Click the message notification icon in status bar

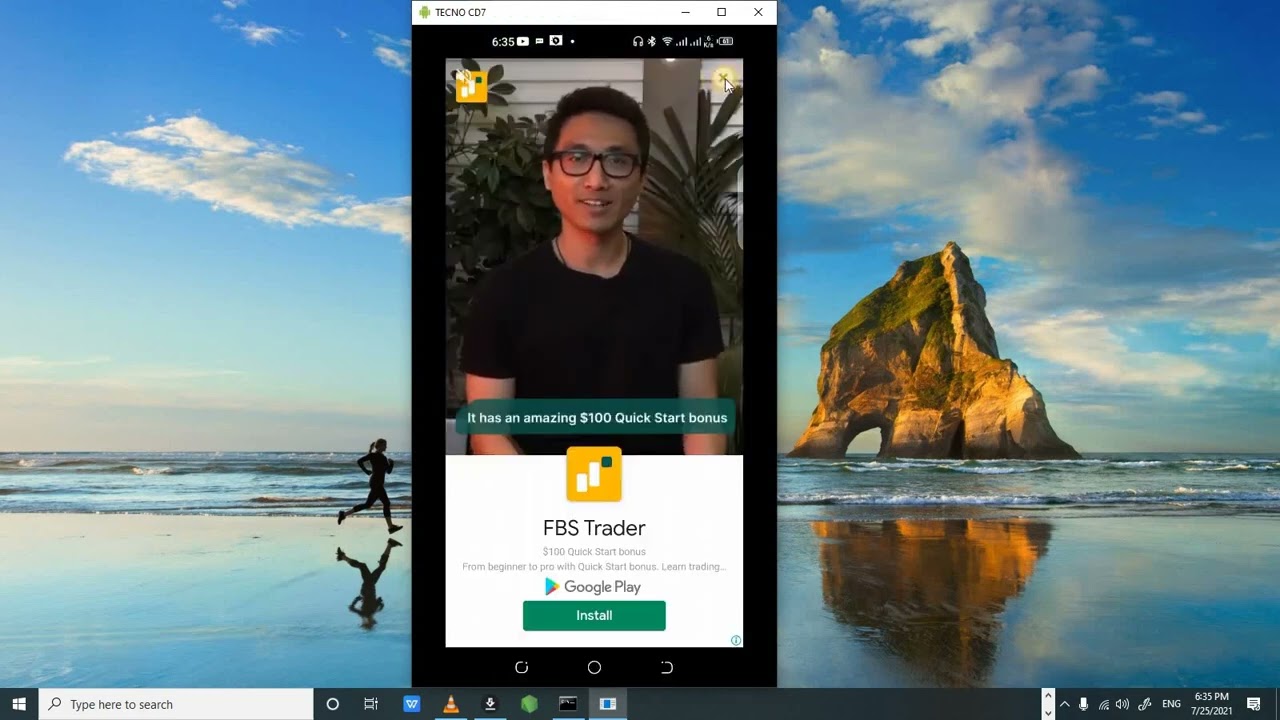tap(540, 42)
